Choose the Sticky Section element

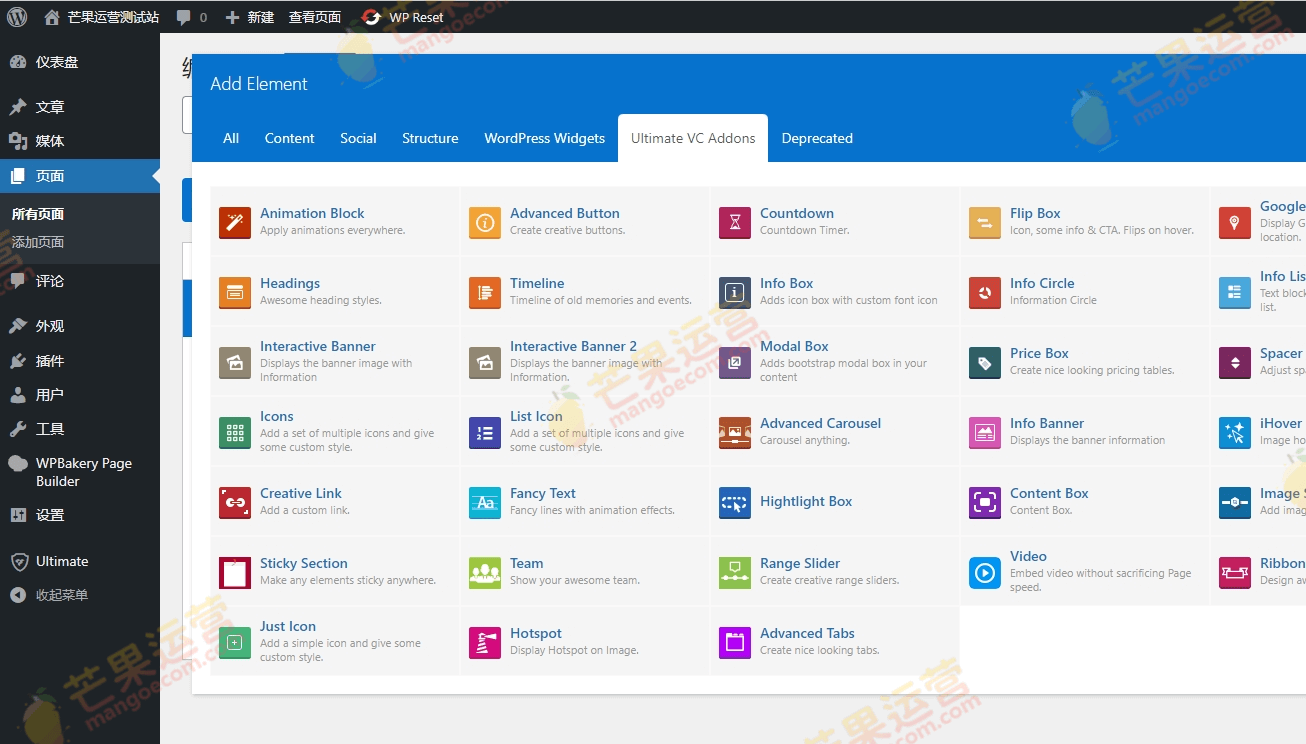pyautogui.click(x=303, y=563)
